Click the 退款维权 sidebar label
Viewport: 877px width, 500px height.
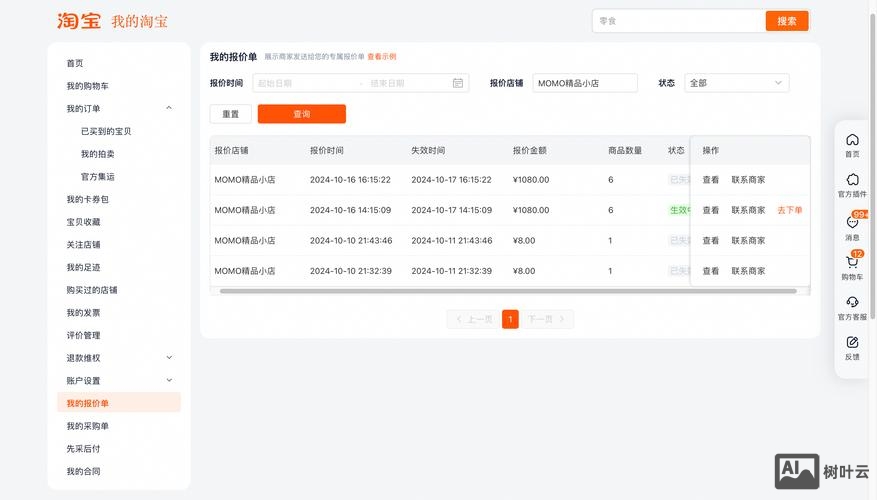[x=83, y=357]
